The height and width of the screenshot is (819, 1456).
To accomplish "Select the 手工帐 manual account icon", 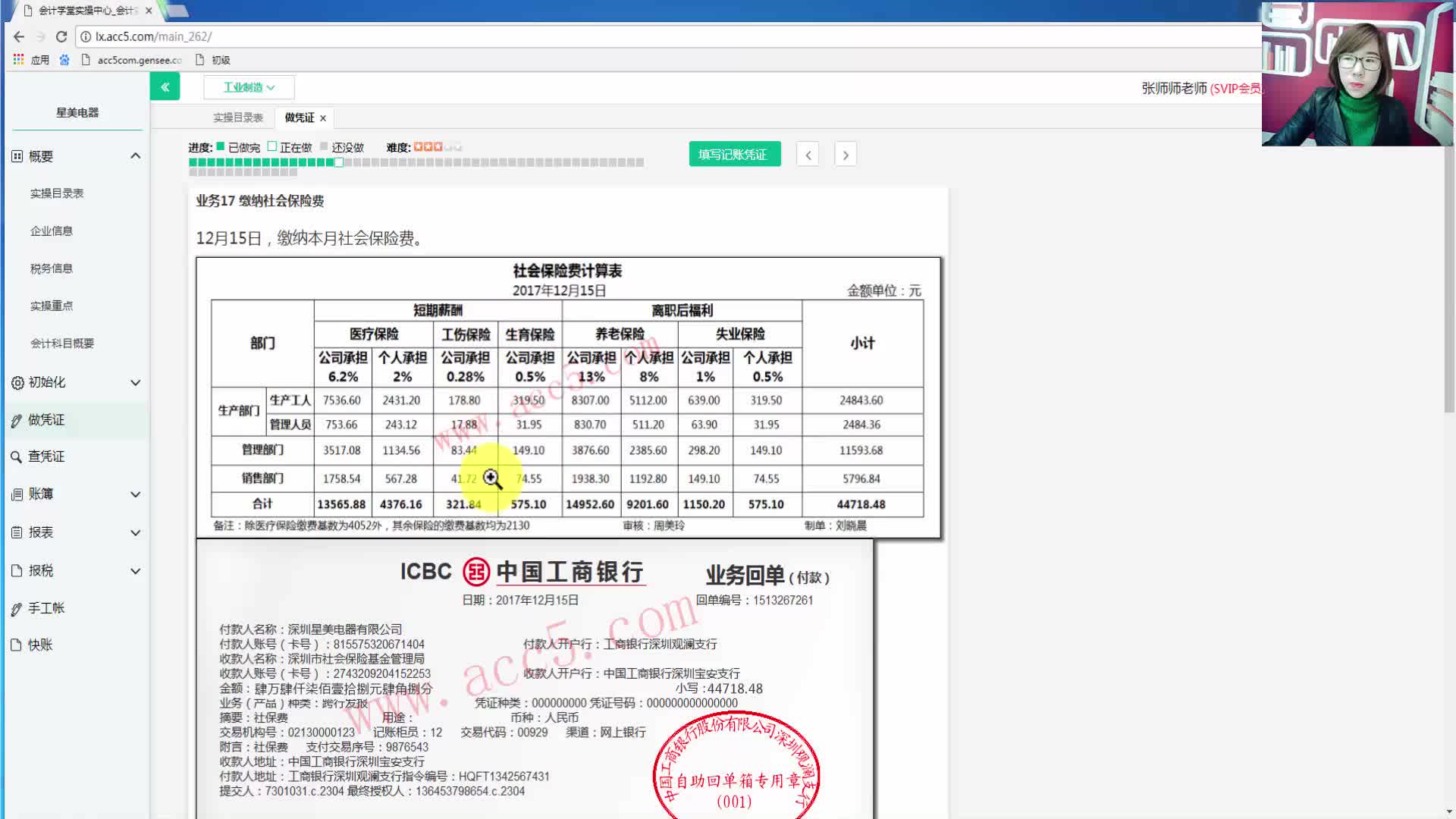I will point(17,607).
